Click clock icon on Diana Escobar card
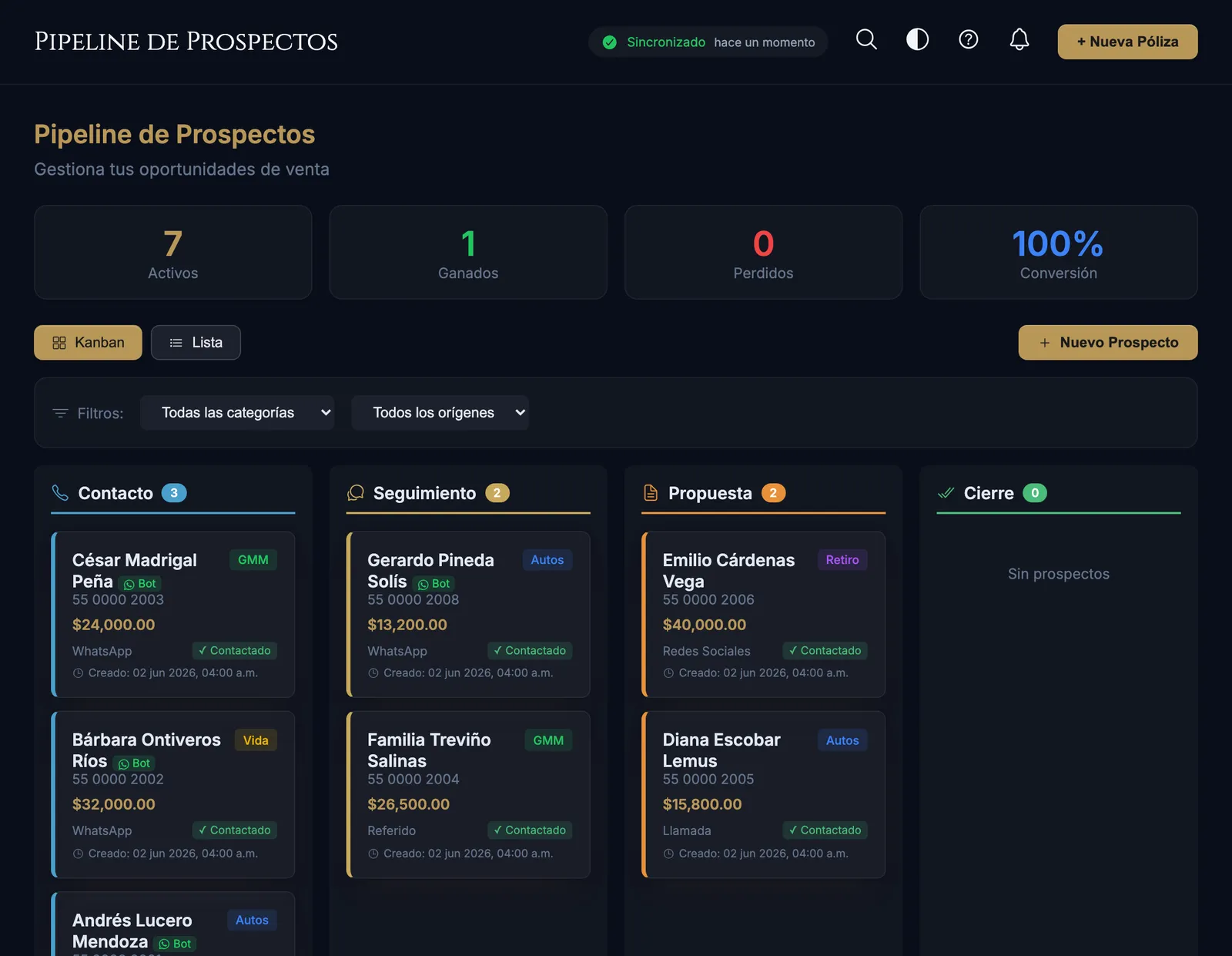This screenshot has width=1232, height=956. 668,854
